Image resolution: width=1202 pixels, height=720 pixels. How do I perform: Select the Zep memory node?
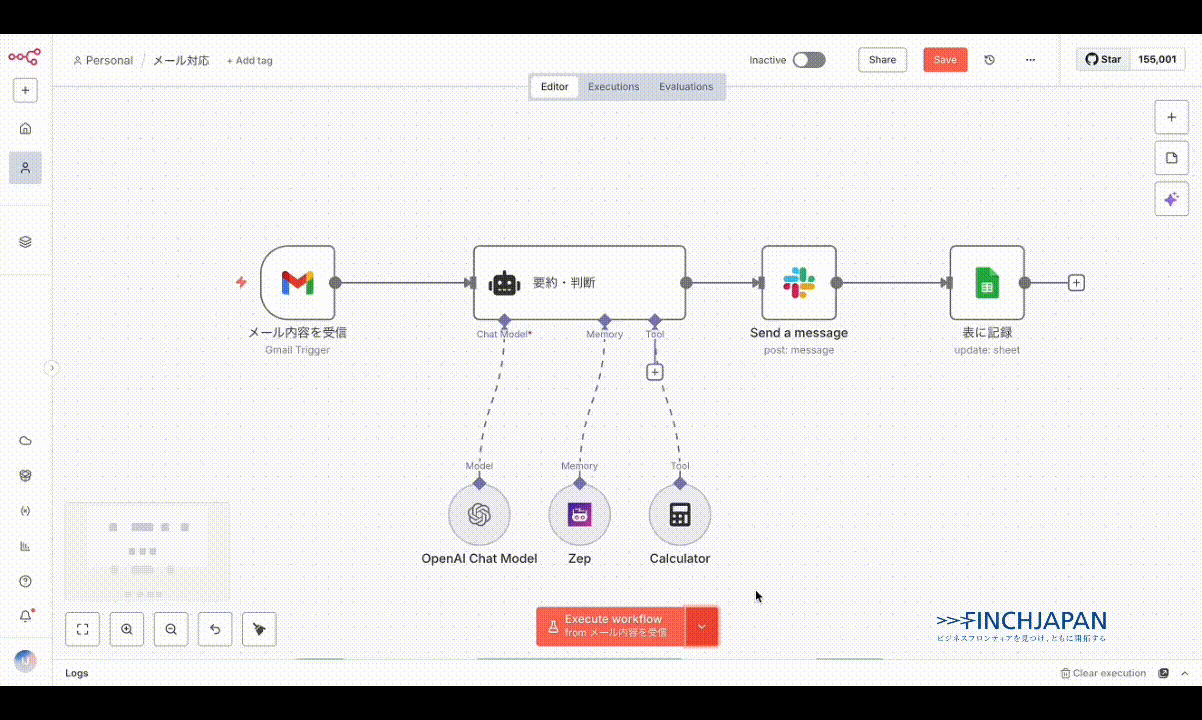579,515
